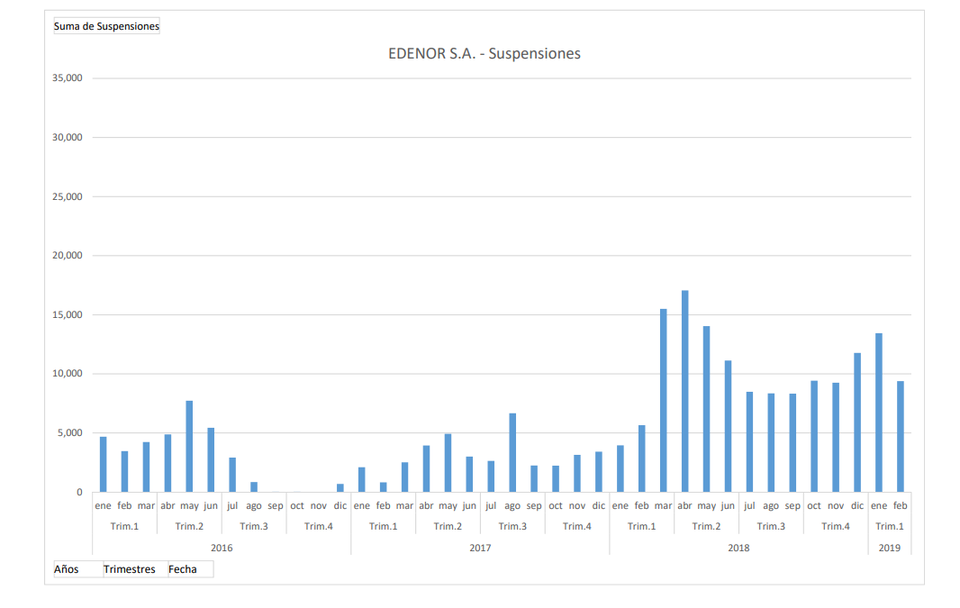960x608 pixels.
Task: Select the chart title EDENOR S.A. - Suspensiones
Action: [x=484, y=54]
